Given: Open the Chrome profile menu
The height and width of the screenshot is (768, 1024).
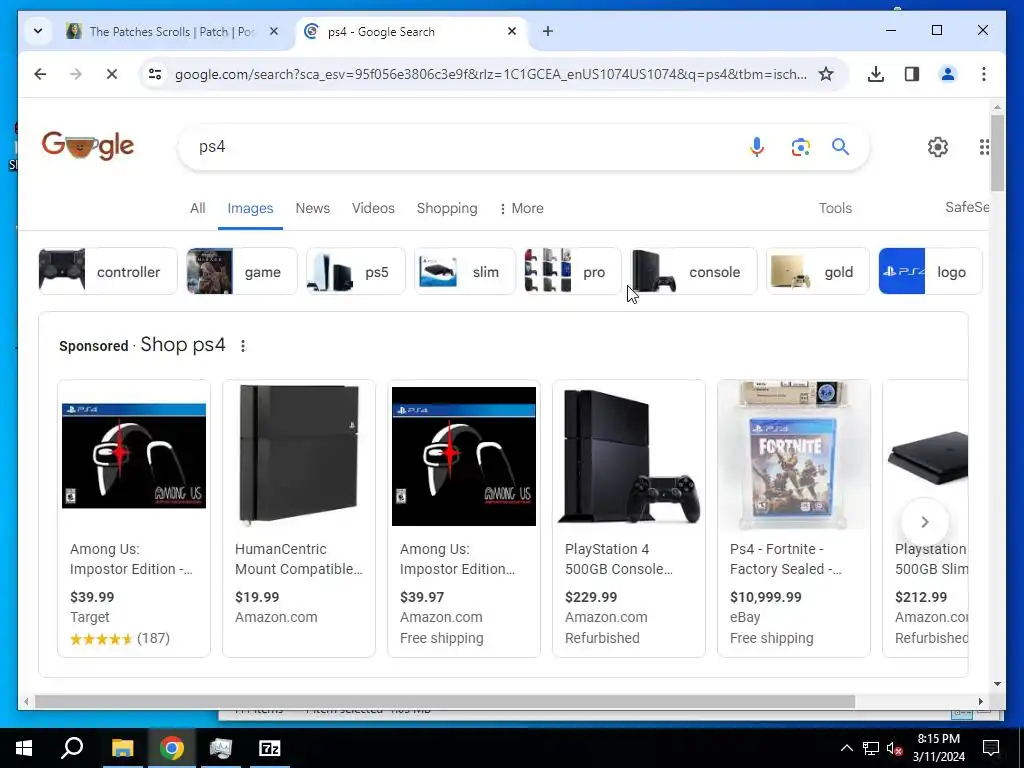Looking at the screenshot, I should (948, 74).
